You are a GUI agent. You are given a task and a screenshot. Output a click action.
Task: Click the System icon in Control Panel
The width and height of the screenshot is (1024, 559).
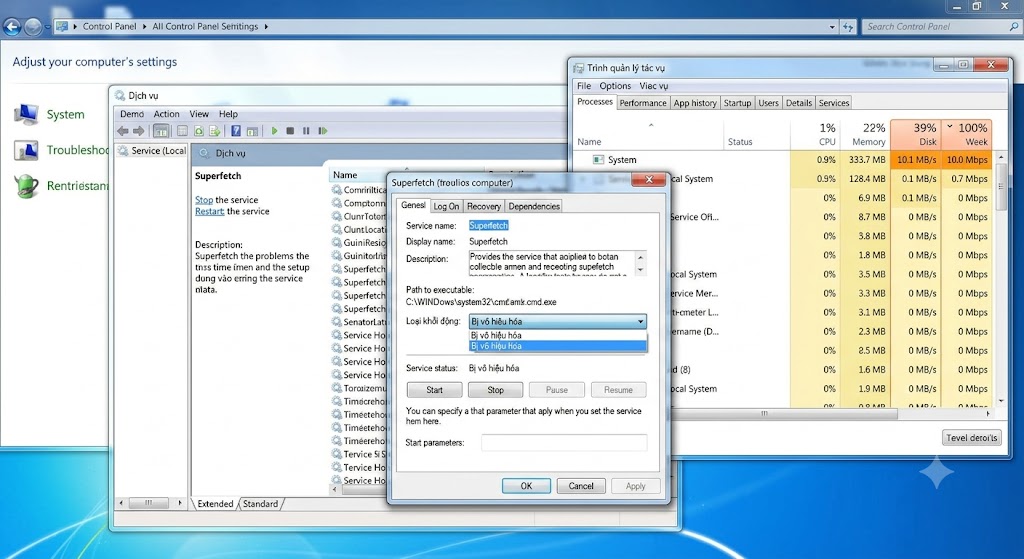[26, 115]
